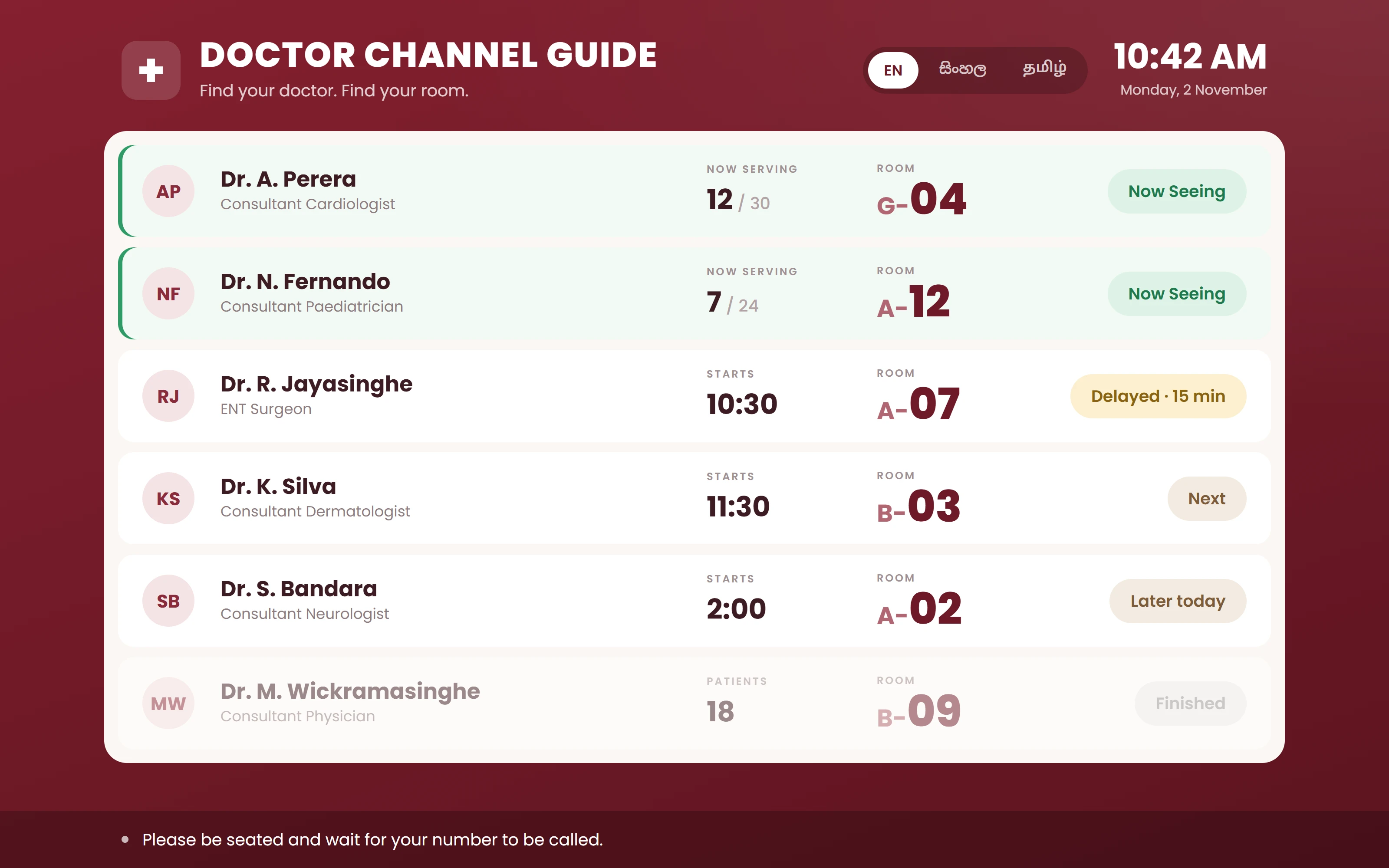Image resolution: width=1389 pixels, height=868 pixels.
Task: Click the Next status badge
Action: (1207, 498)
